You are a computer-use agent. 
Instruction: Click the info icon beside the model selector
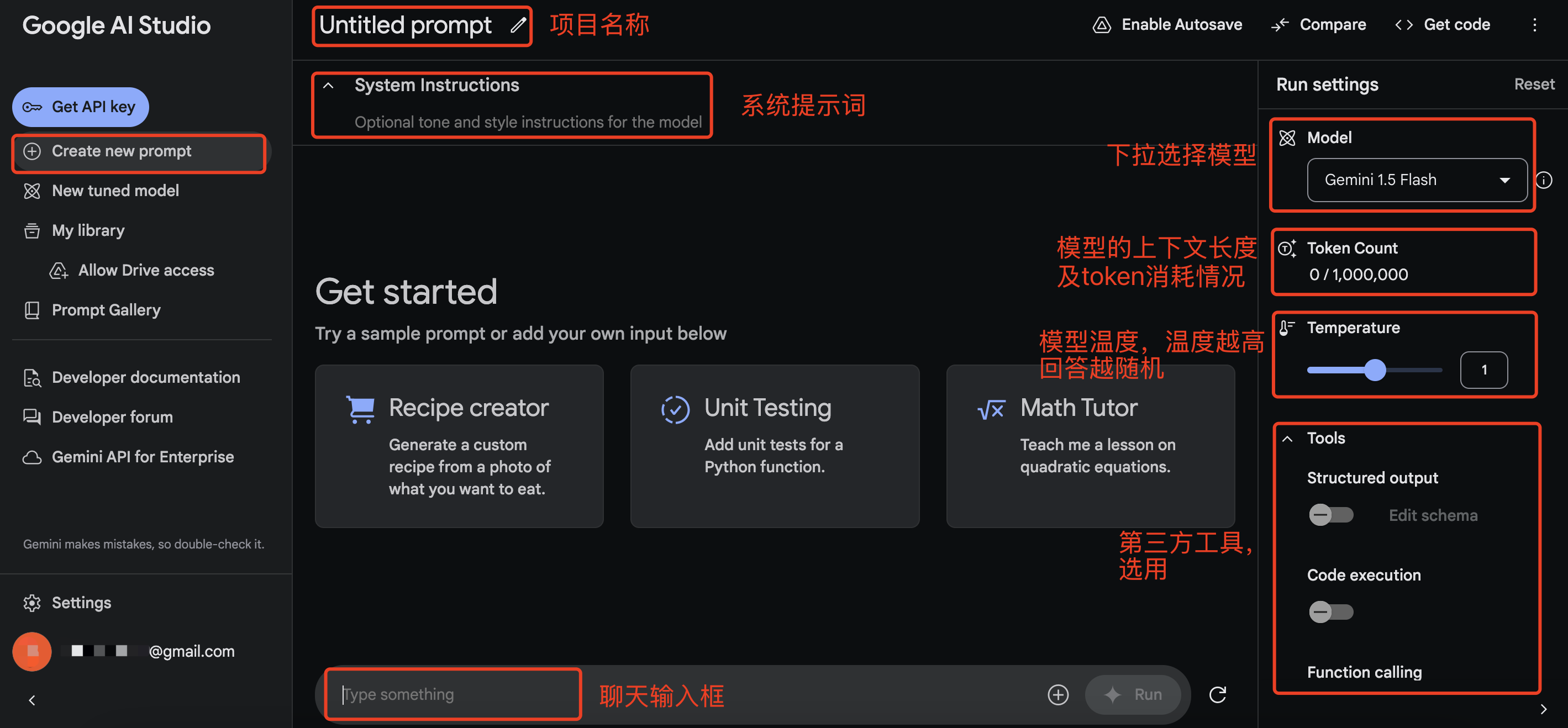(x=1544, y=180)
